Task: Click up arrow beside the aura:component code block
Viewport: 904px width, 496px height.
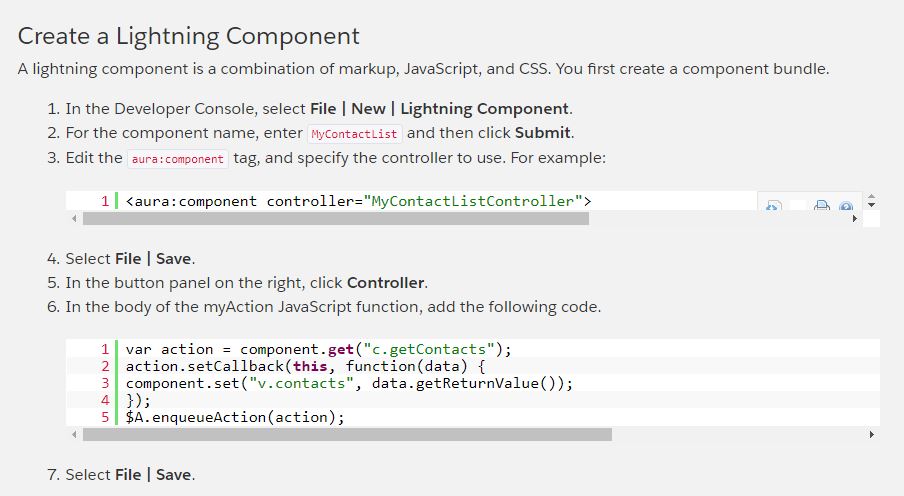Action: click(x=871, y=197)
